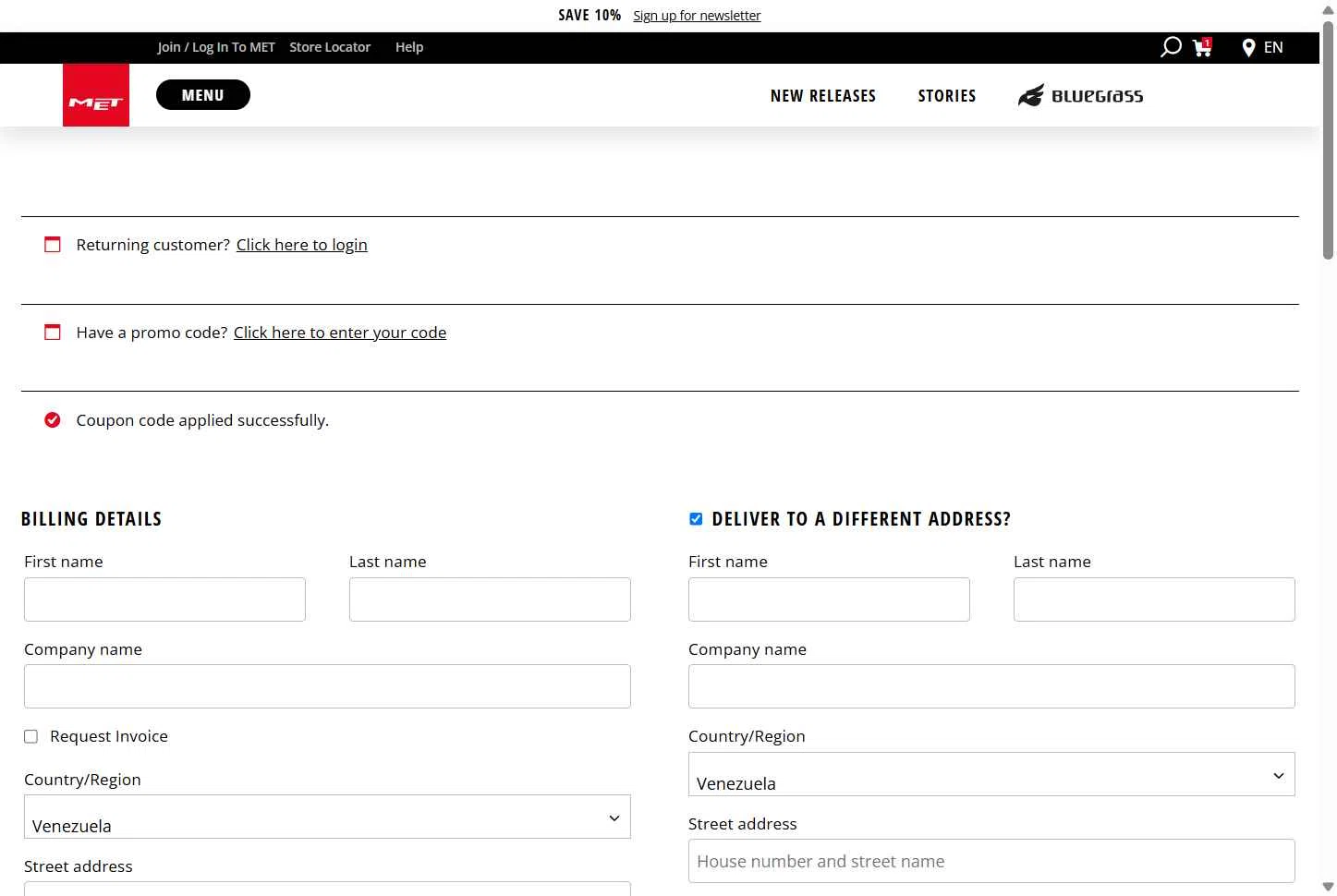This screenshot has width=1337, height=896.
Task: Focus billing First name field
Action: click(x=164, y=599)
